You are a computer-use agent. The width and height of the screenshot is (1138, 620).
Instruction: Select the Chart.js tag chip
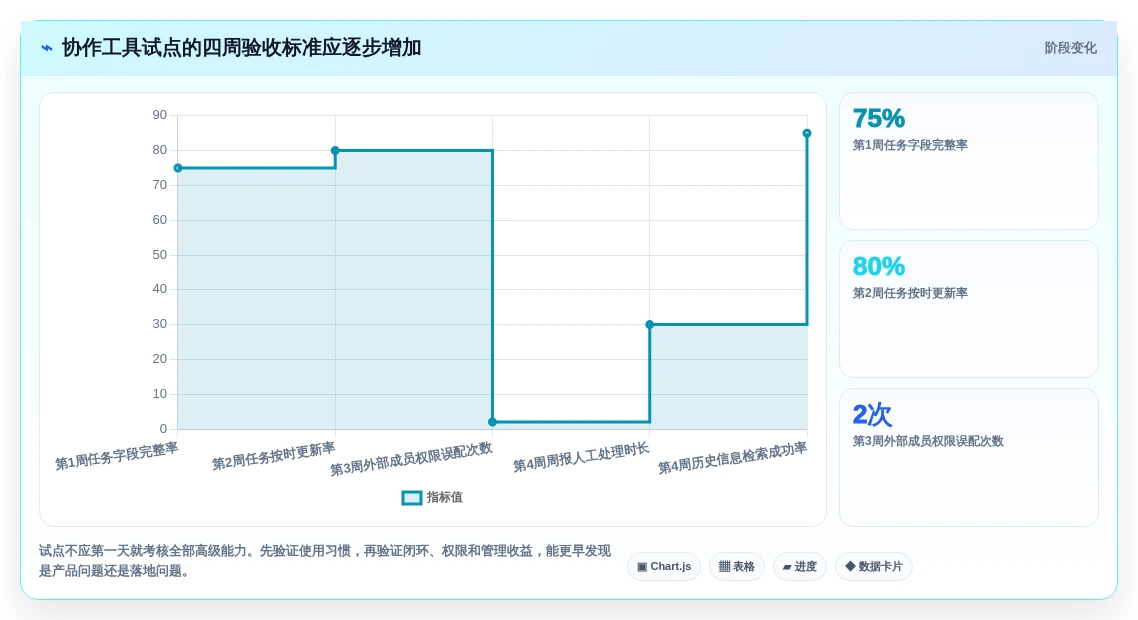(x=663, y=566)
